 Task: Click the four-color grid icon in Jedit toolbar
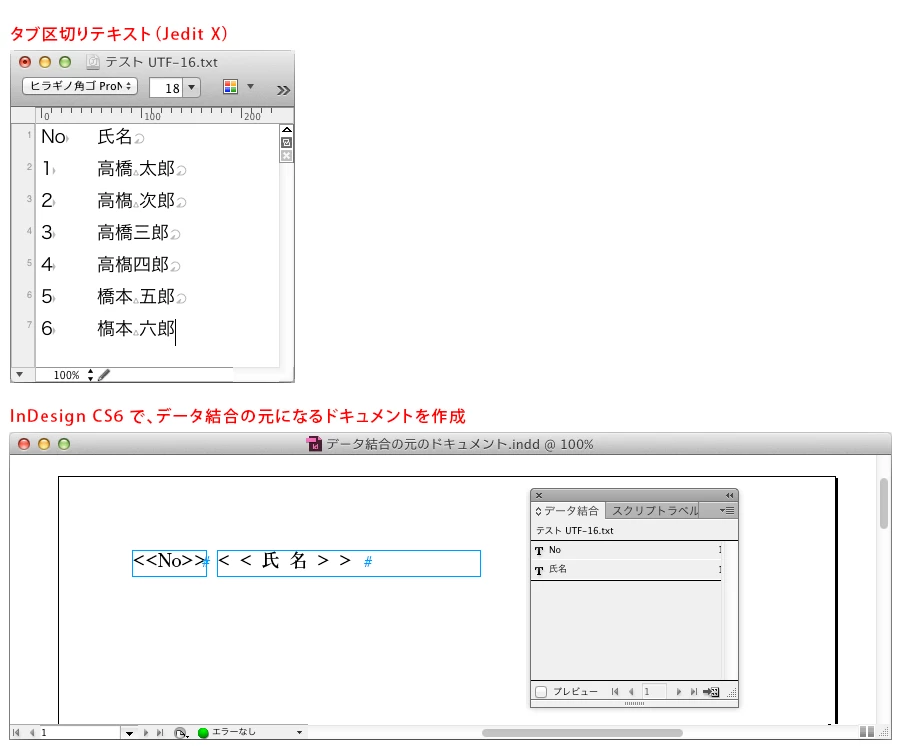[x=230, y=87]
